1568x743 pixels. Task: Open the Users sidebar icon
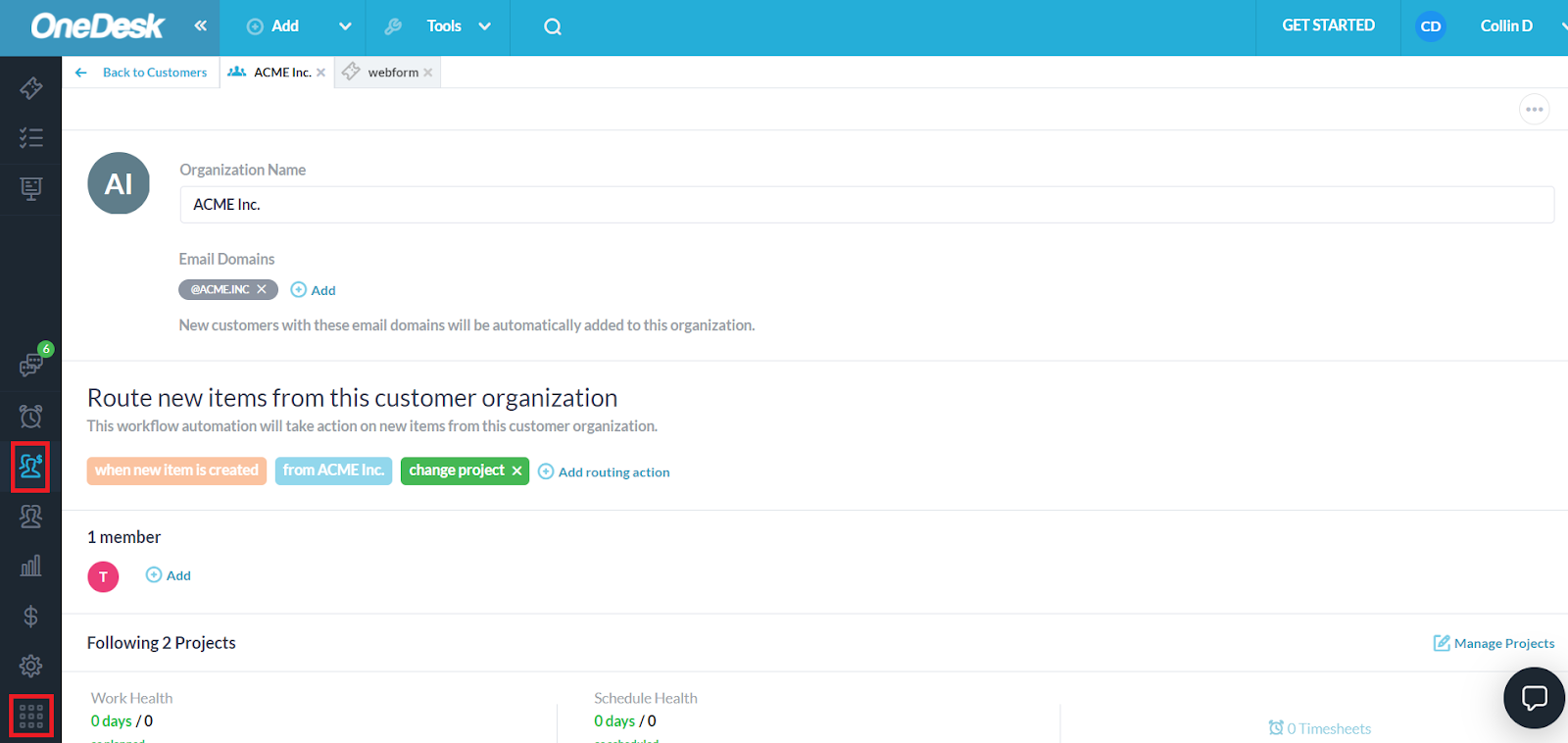[x=30, y=517]
